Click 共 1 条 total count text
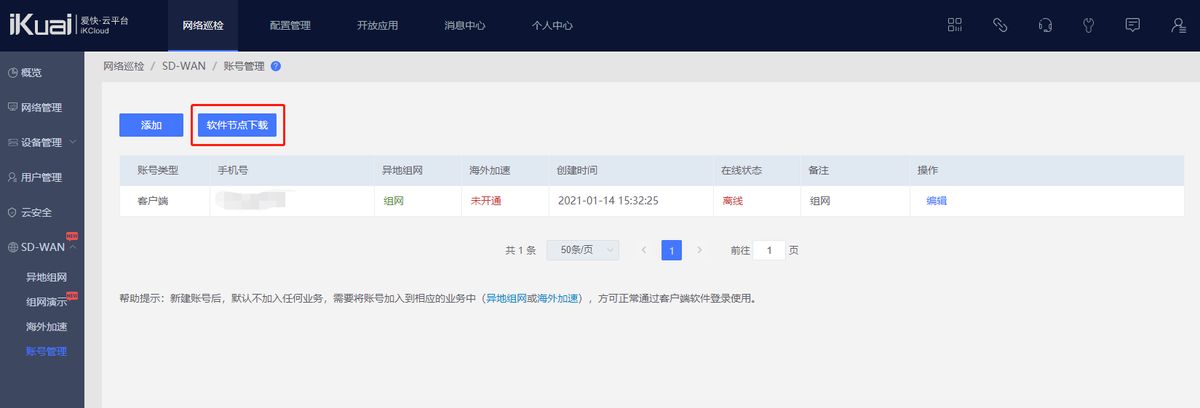1200x408 pixels. point(521,250)
